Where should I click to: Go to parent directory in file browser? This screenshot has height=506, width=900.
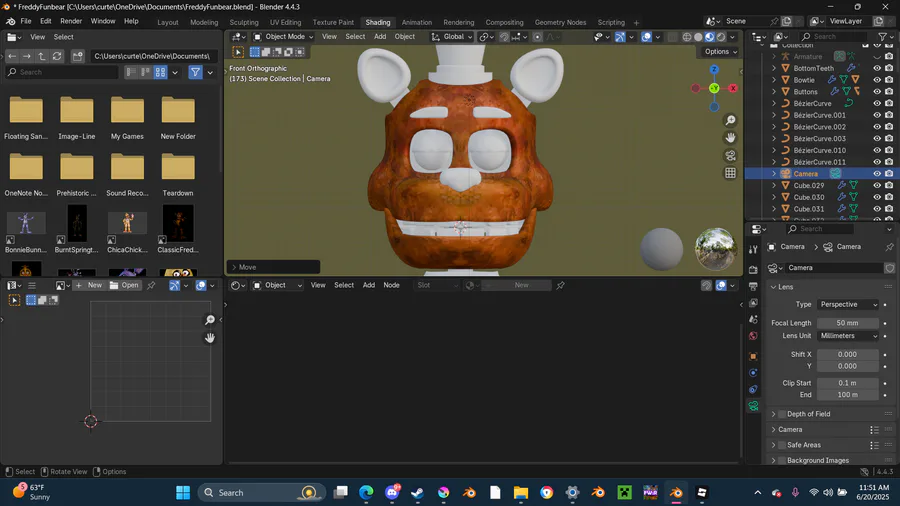tap(42, 56)
